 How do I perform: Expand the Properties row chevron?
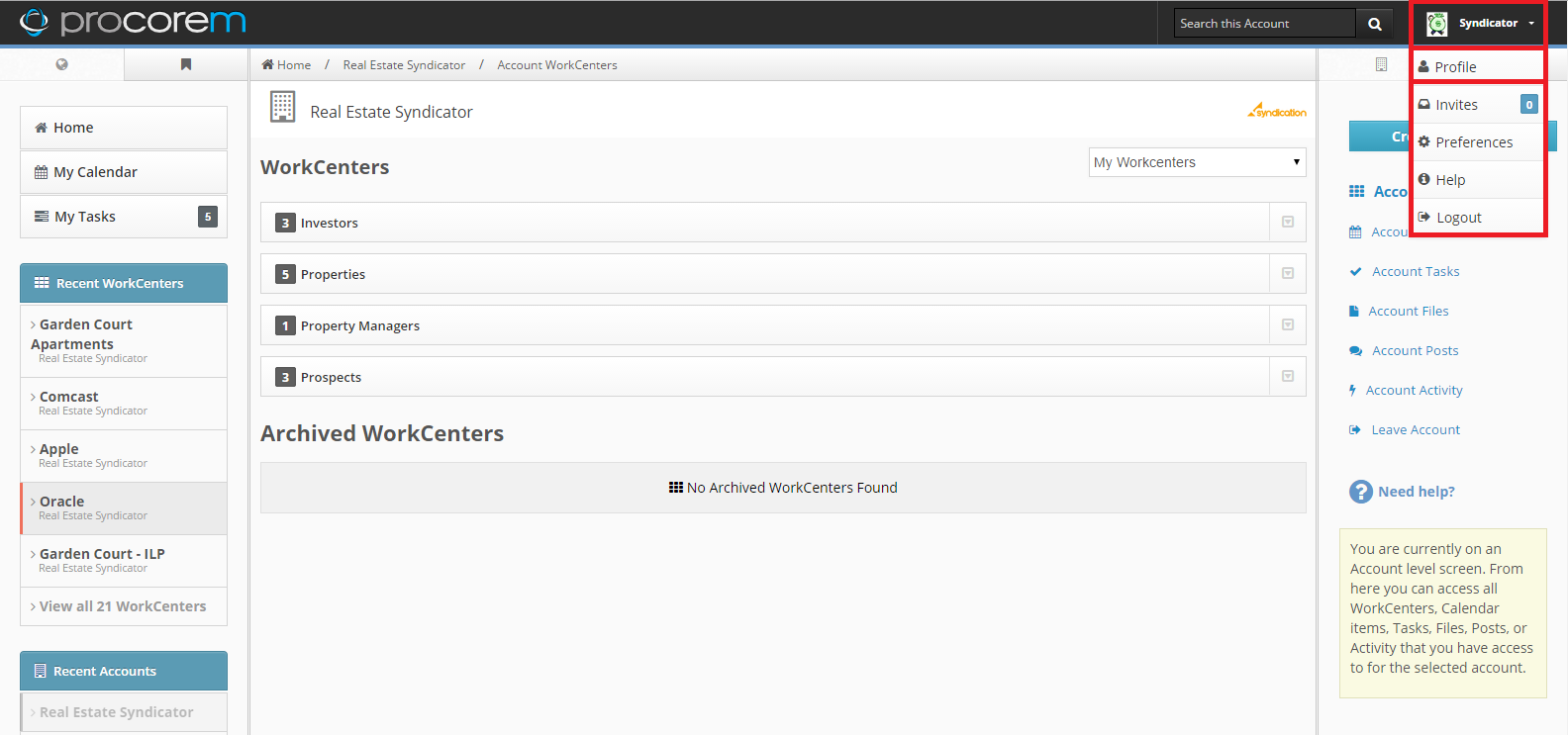click(x=1288, y=274)
